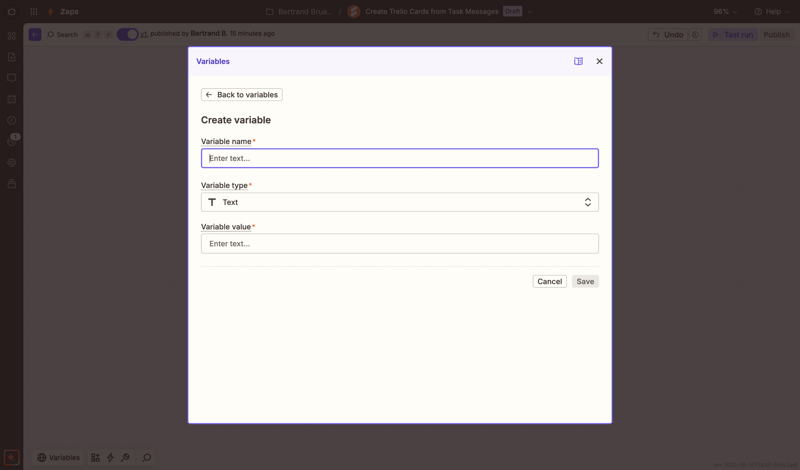Click the wrench tool icon in bottom toolbar
This screenshot has height=470, width=800.
[125, 457]
